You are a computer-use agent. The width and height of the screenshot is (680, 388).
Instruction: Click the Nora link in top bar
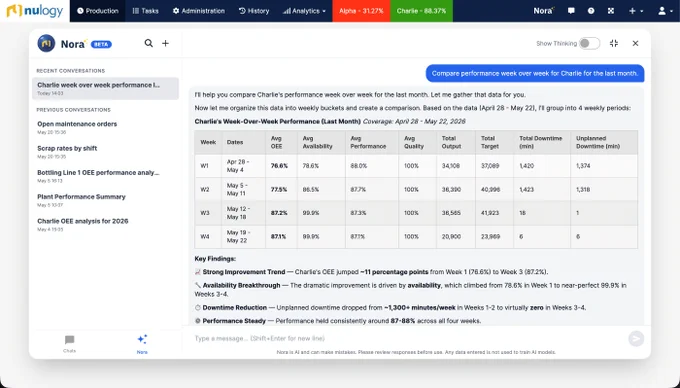(543, 11)
